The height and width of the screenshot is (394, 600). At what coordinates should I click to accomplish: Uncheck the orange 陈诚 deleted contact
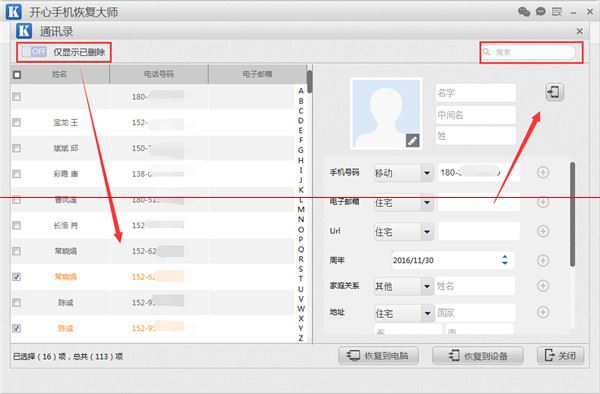coord(16,328)
